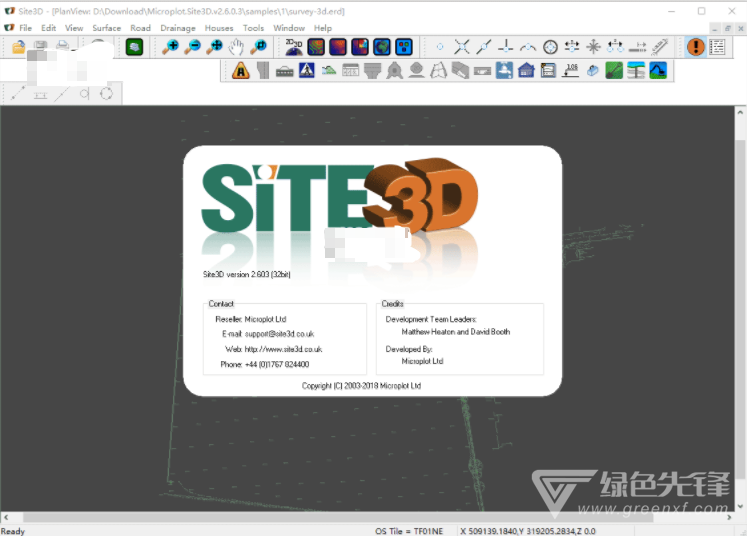Open the Edit menu
The image size is (747, 536).
pyautogui.click(x=48, y=28)
